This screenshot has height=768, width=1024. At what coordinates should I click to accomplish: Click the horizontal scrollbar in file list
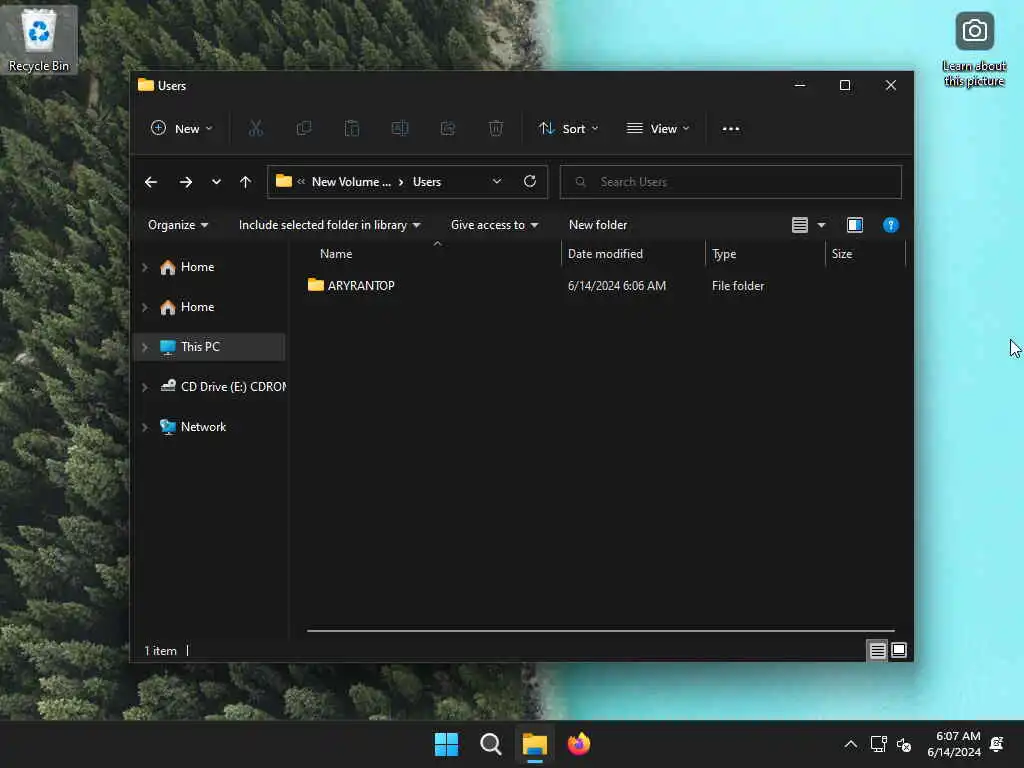(600, 631)
